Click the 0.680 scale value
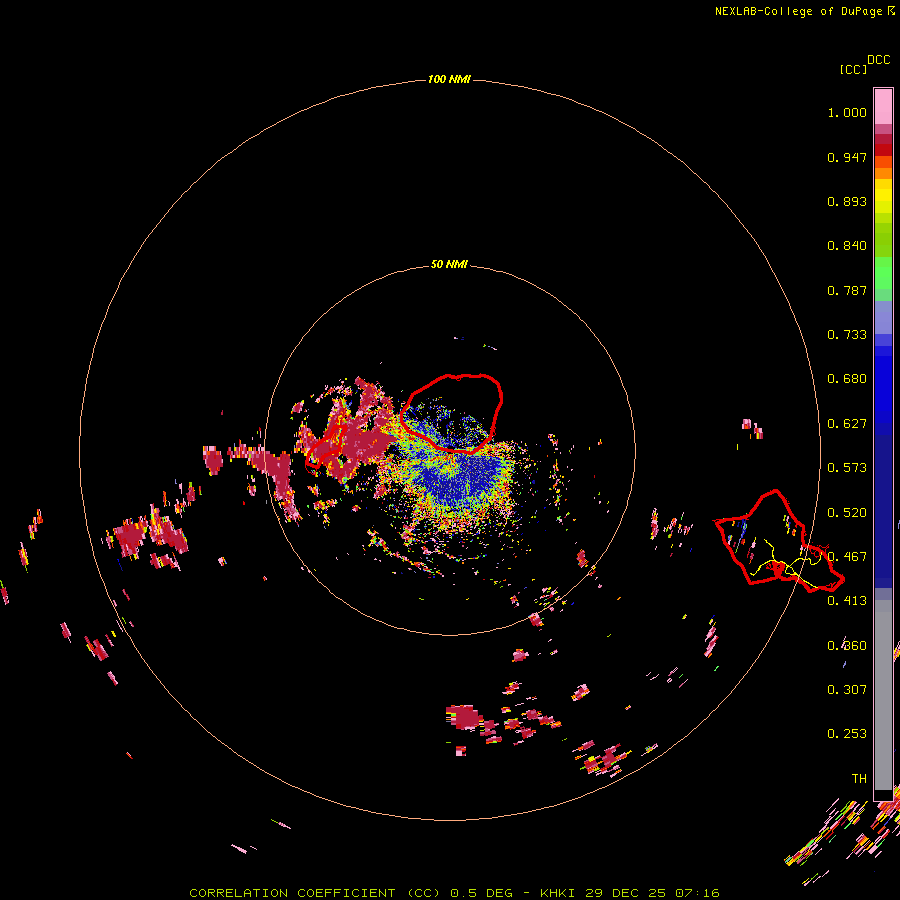Screen dimensions: 900x900 tap(847, 379)
